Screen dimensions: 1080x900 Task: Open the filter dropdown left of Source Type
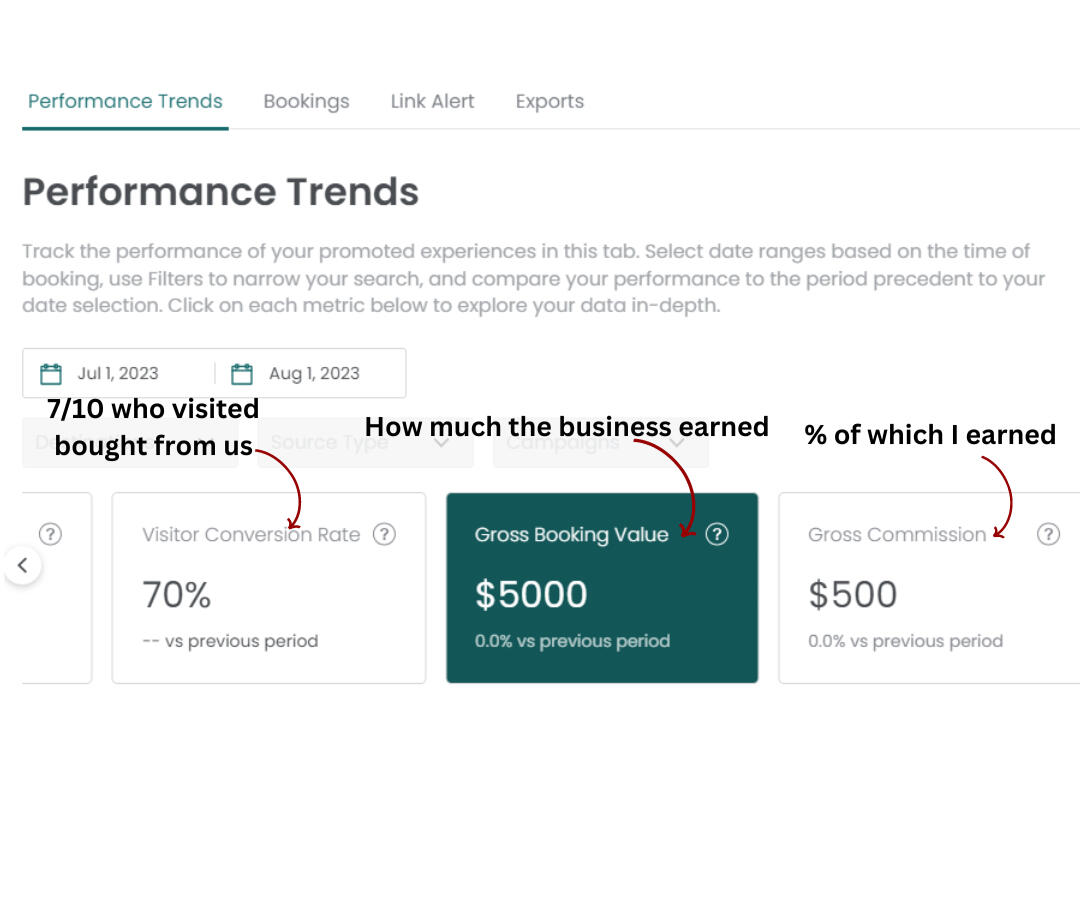coord(130,443)
